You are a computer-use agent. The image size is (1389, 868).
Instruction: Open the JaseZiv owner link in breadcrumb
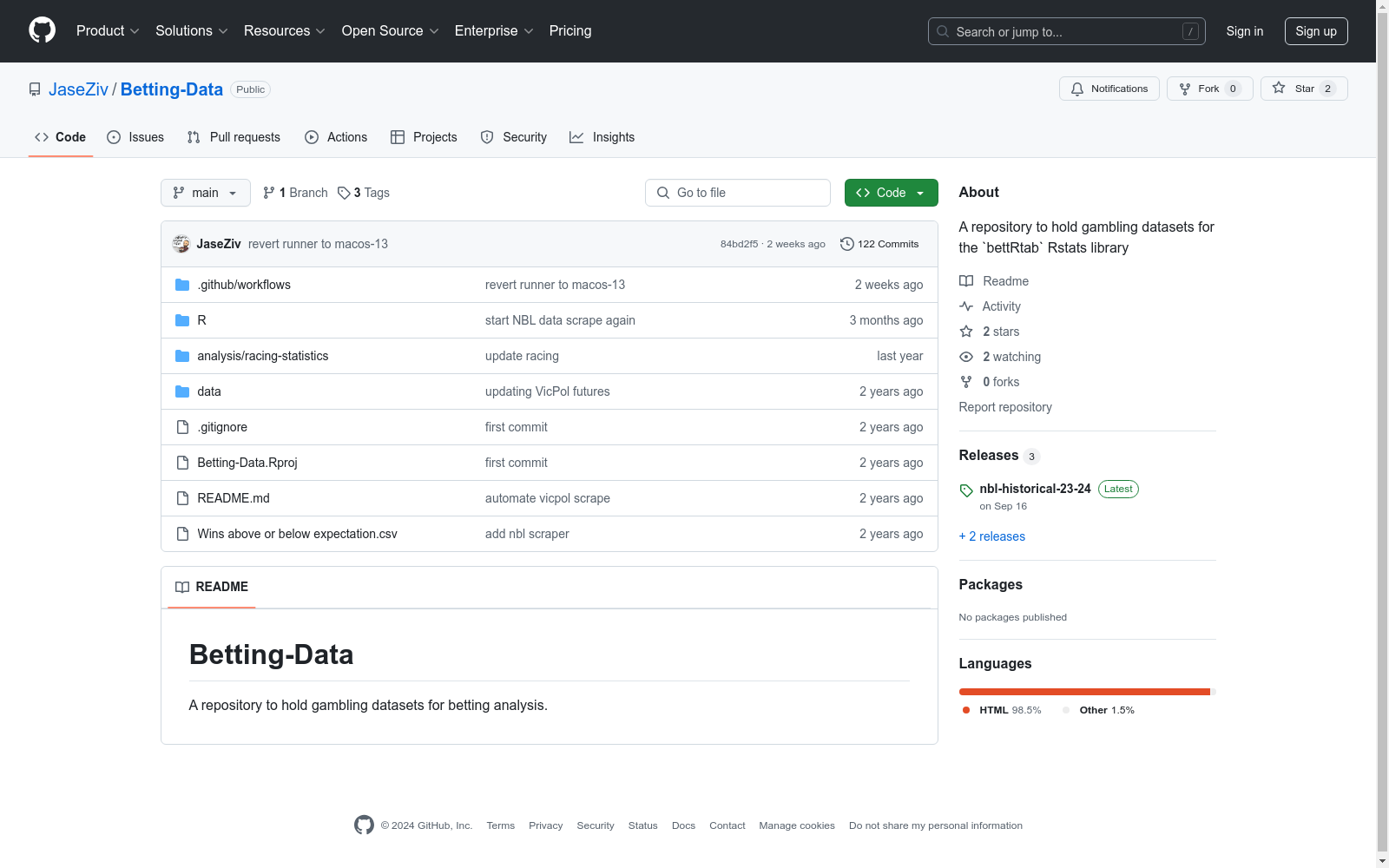point(78,89)
